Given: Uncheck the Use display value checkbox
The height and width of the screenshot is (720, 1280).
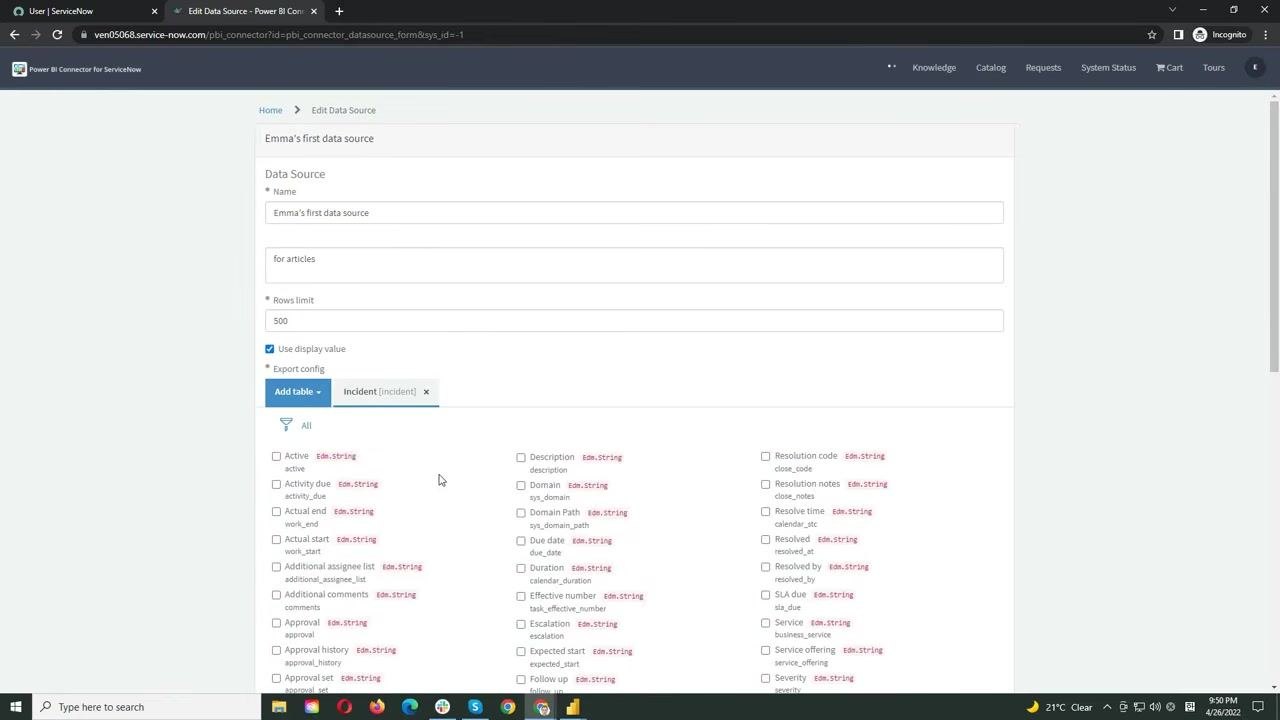Looking at the screenshot, I should [x=269, y=349].
